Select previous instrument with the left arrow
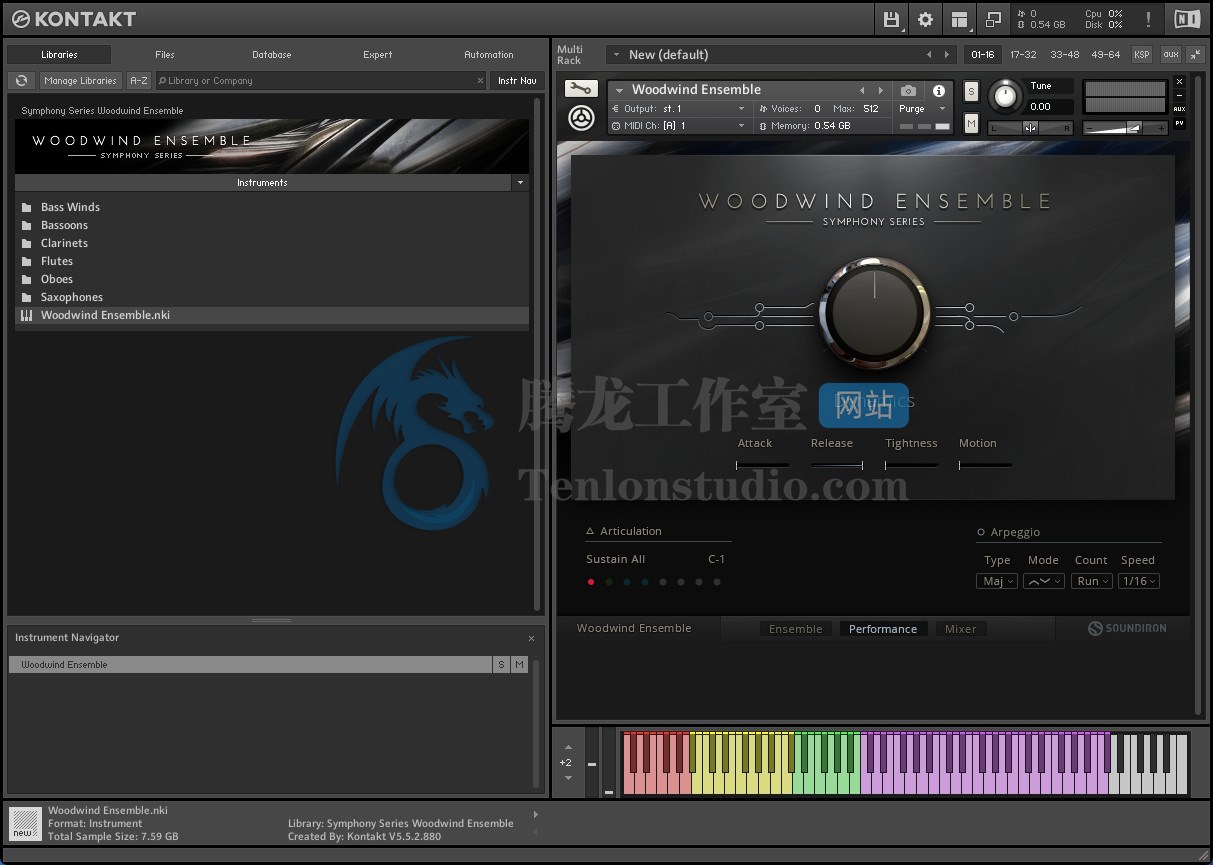The image size is (1213, 865). [x=862, y=90]
